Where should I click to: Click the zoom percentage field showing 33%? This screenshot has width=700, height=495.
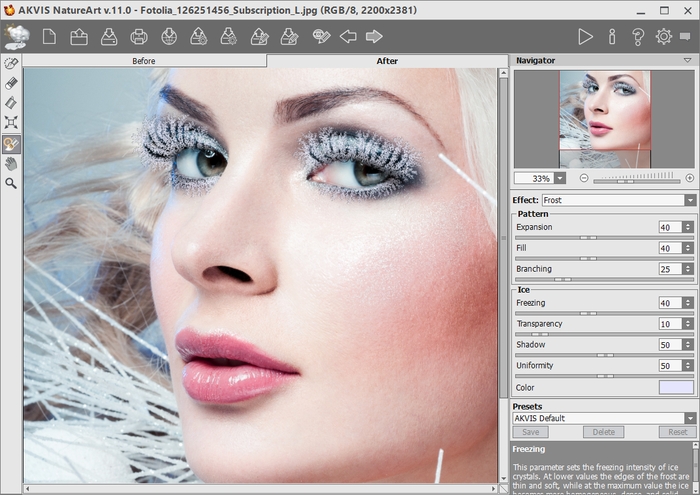[535, 179]
